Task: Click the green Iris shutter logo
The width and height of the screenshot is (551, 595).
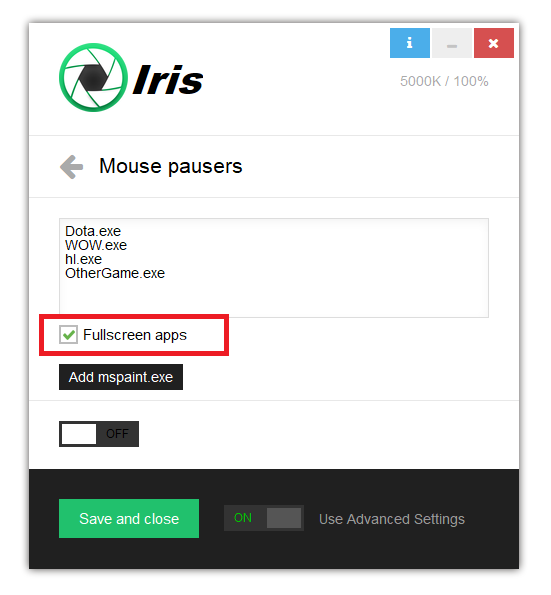Action: pyautogui.click(x=93, y=77)
